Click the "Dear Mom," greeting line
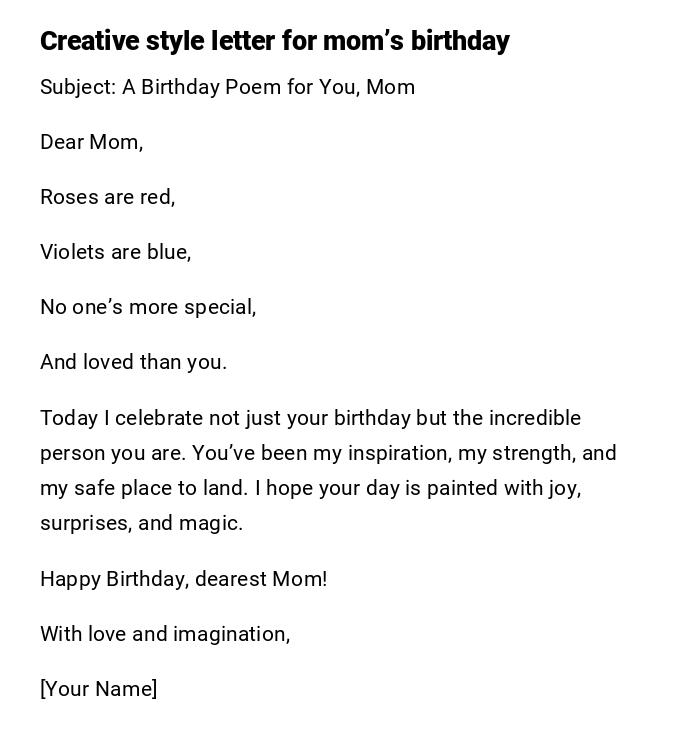Viewport: 700px width, 751px height. coord(92,142)
